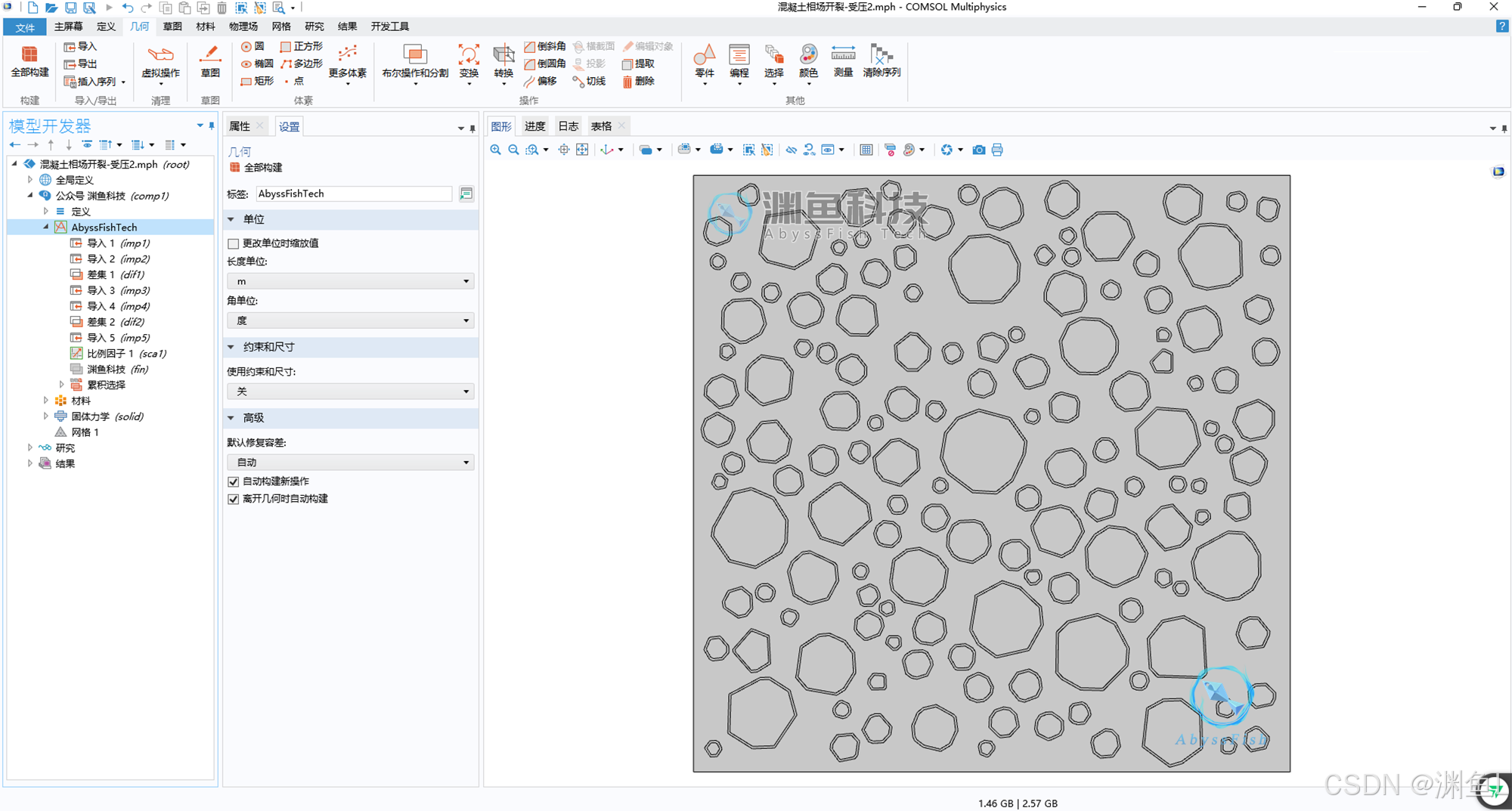This screenshot has height=811, width=1512.
Task: Open the 使用约束和尺寸 dropdown
Action: pyautogui.click(x=351, y=392)
